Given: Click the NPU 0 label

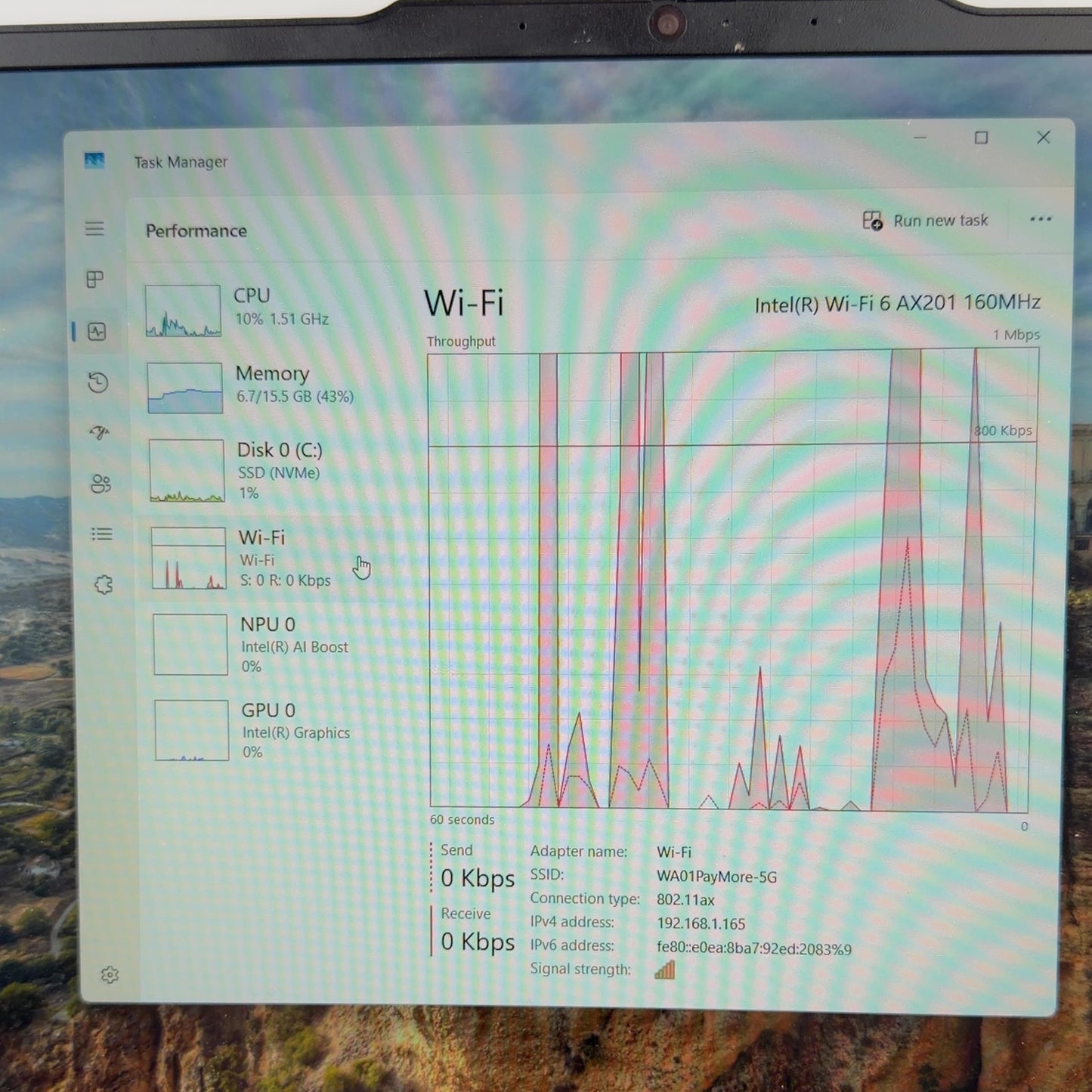Looking at the screenshot, I should click(x=268, y=624).
